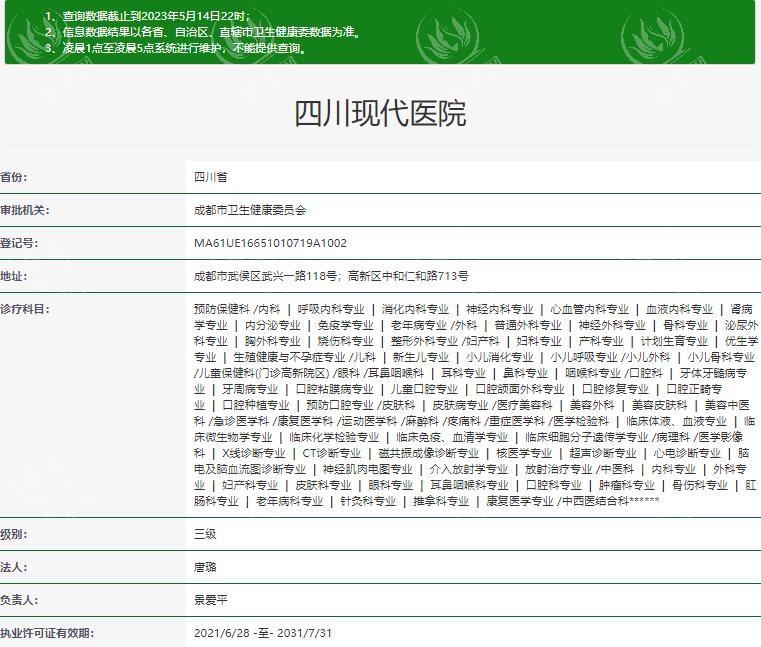Click the 执业许可证有效期 label
Image resolution: width=761 pixels, height=647 pixels.
(x=47, y=633)
